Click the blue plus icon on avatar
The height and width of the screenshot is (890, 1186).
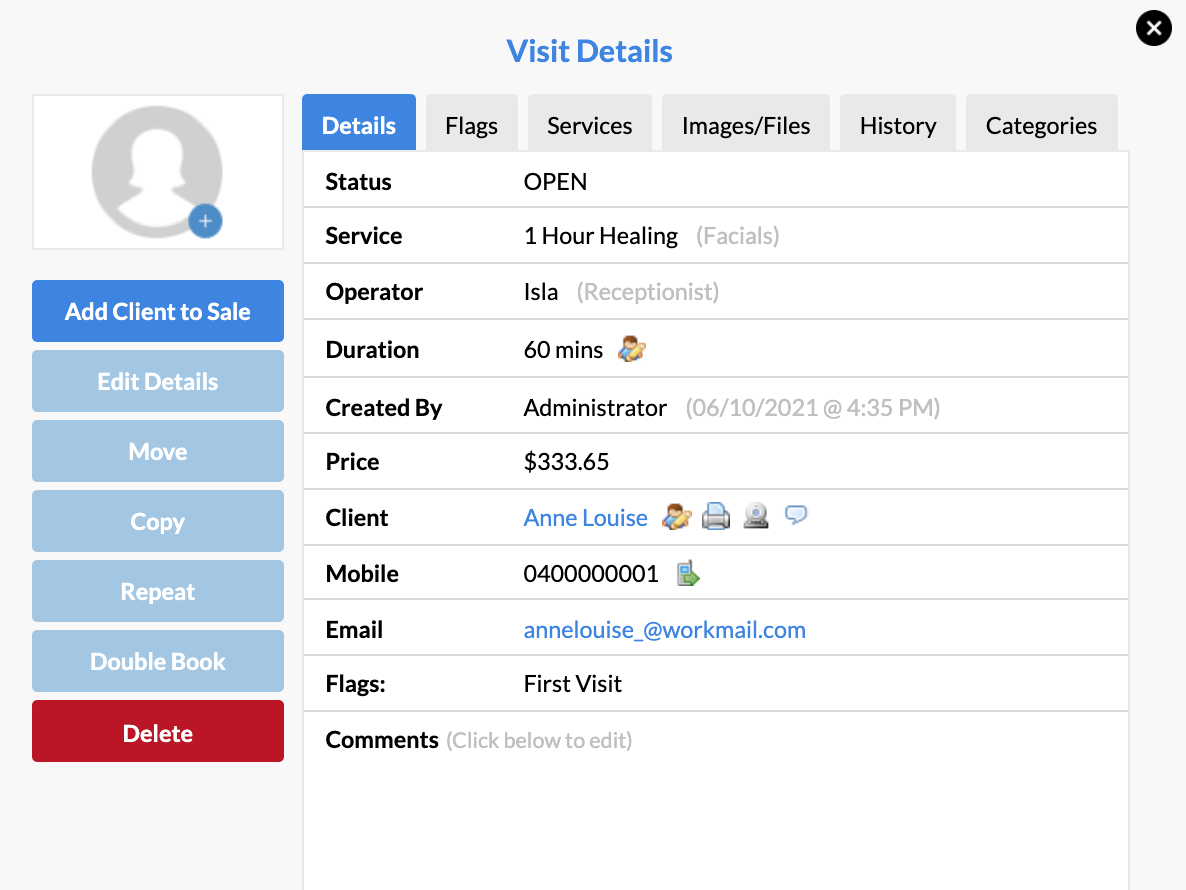tap(205, 221)
